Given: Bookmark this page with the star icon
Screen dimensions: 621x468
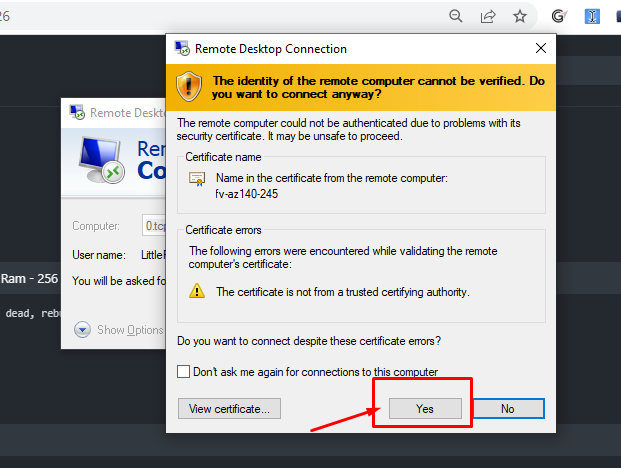Looking at the screenshot, I should 520,16.
